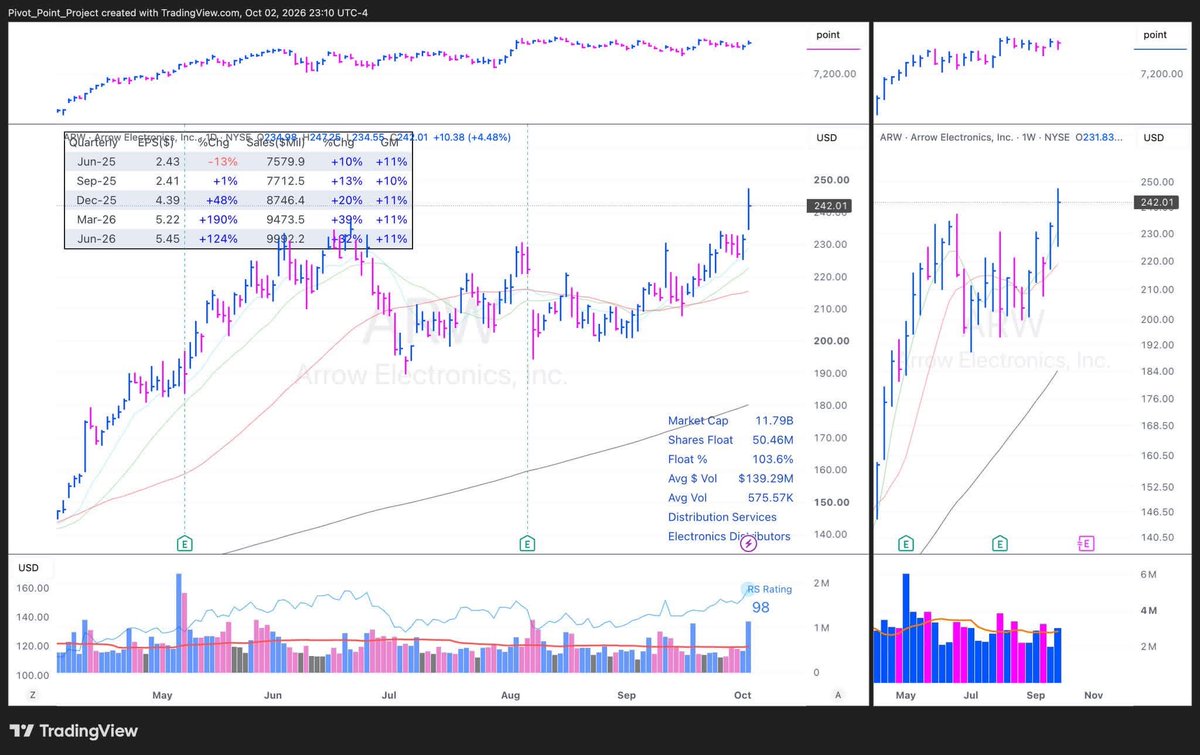The width and height of the screenshot is (1200, 755).
Task: Click the Z timezone button on time axis
Action: pyautogui.click(x=32, y=694)
